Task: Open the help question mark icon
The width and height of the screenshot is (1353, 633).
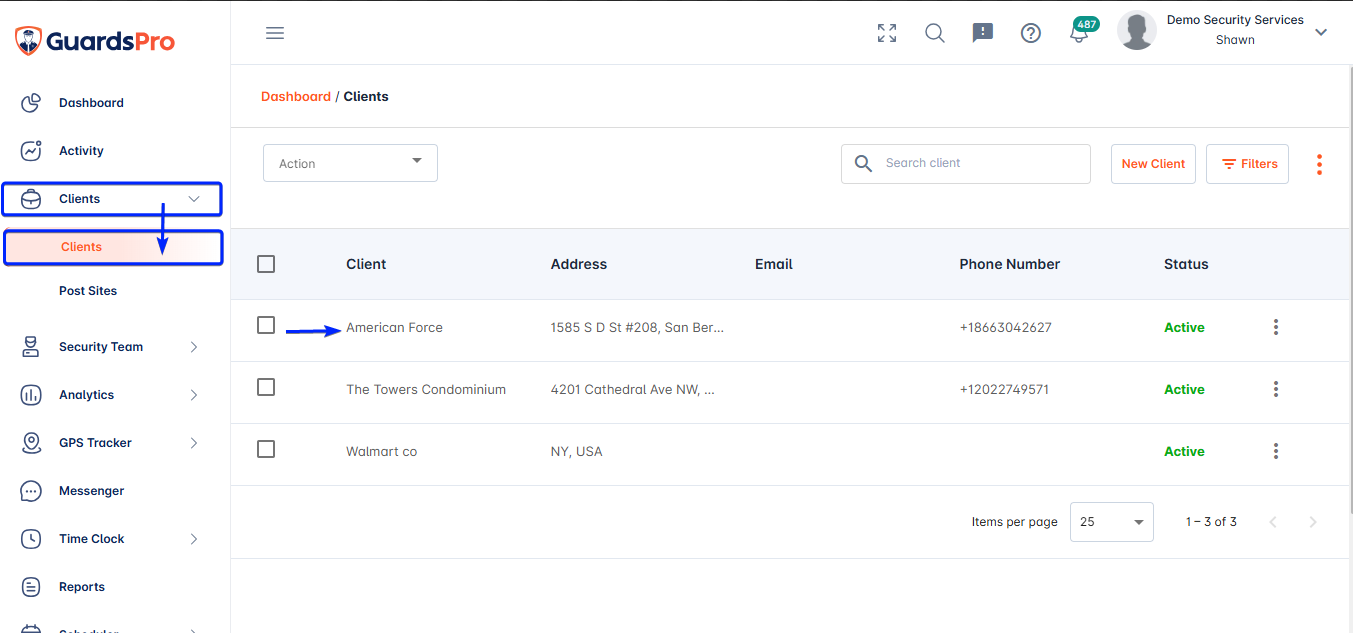Action: click(x=1031, y=33)
